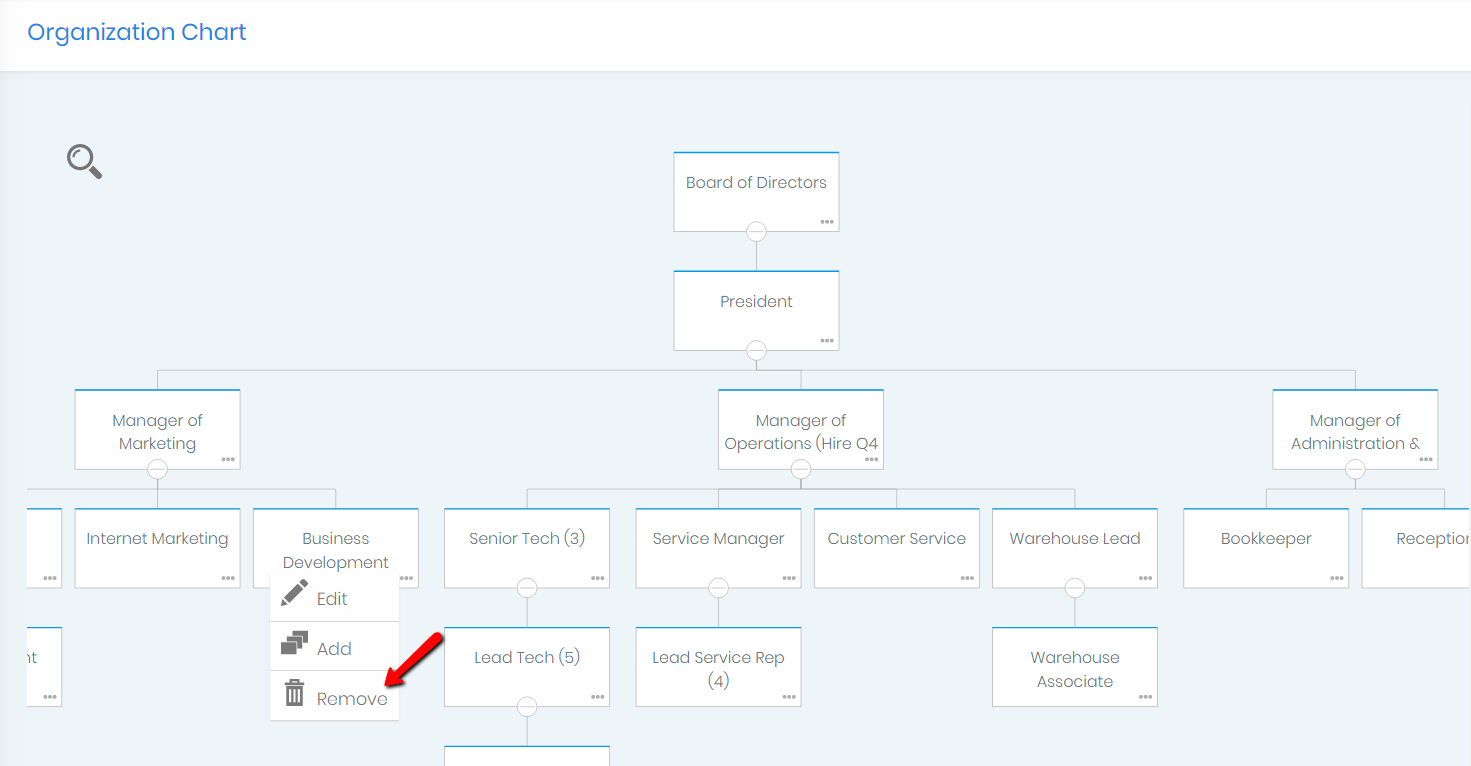Open the ellipsis menu on Board of Directors
The height and width of the screenshot is (766, 1471).
[827, 222]
